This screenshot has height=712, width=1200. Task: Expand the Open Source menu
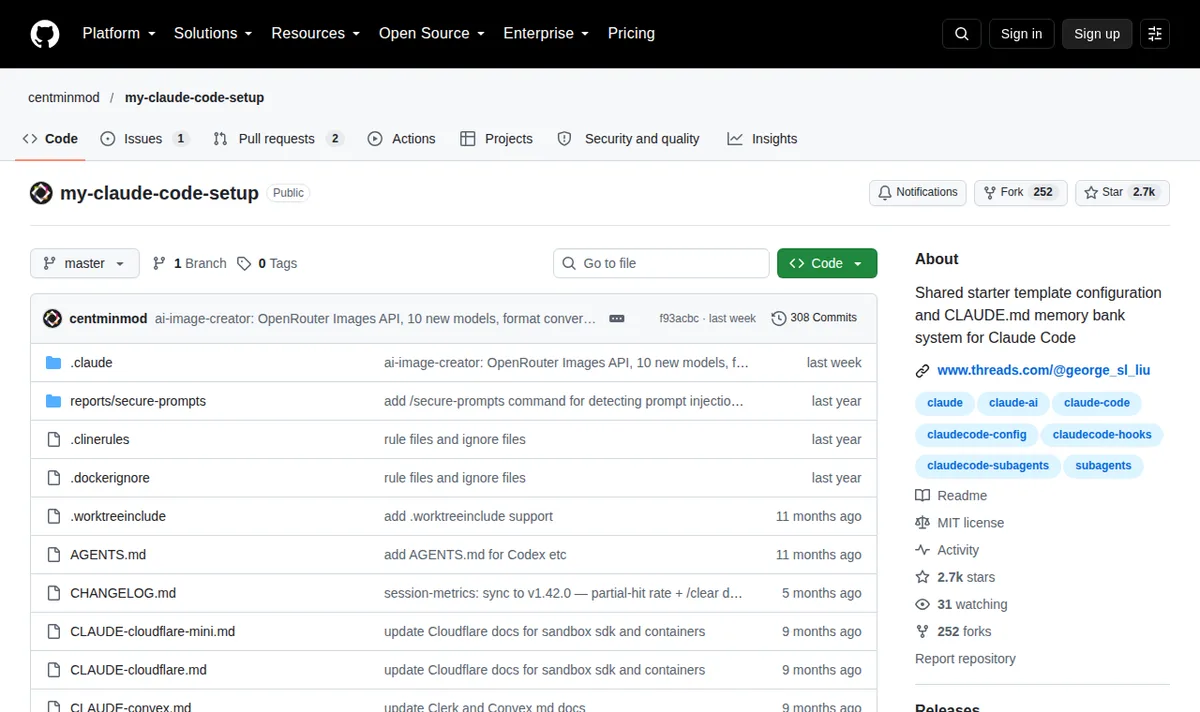(x=431, y=33)
